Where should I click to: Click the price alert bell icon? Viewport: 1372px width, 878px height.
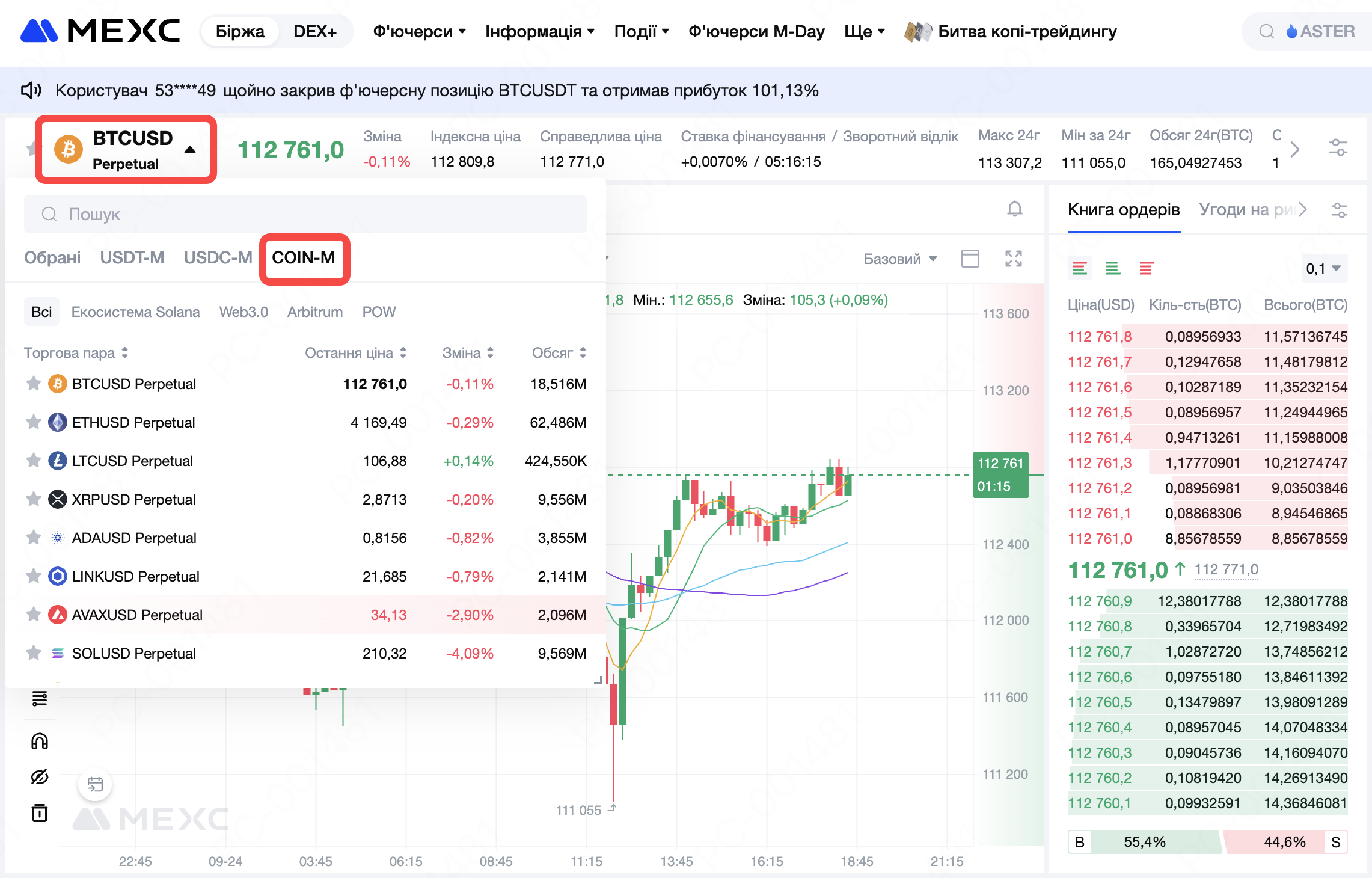tap(1014, 209)
